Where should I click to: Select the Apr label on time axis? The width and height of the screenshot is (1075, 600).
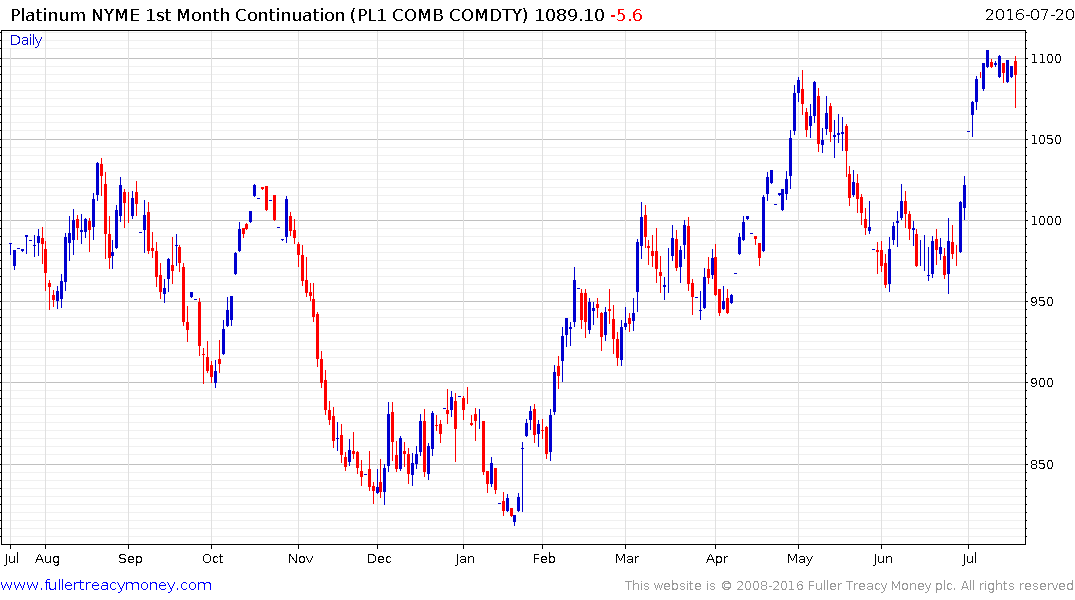(x=717, y=559)
